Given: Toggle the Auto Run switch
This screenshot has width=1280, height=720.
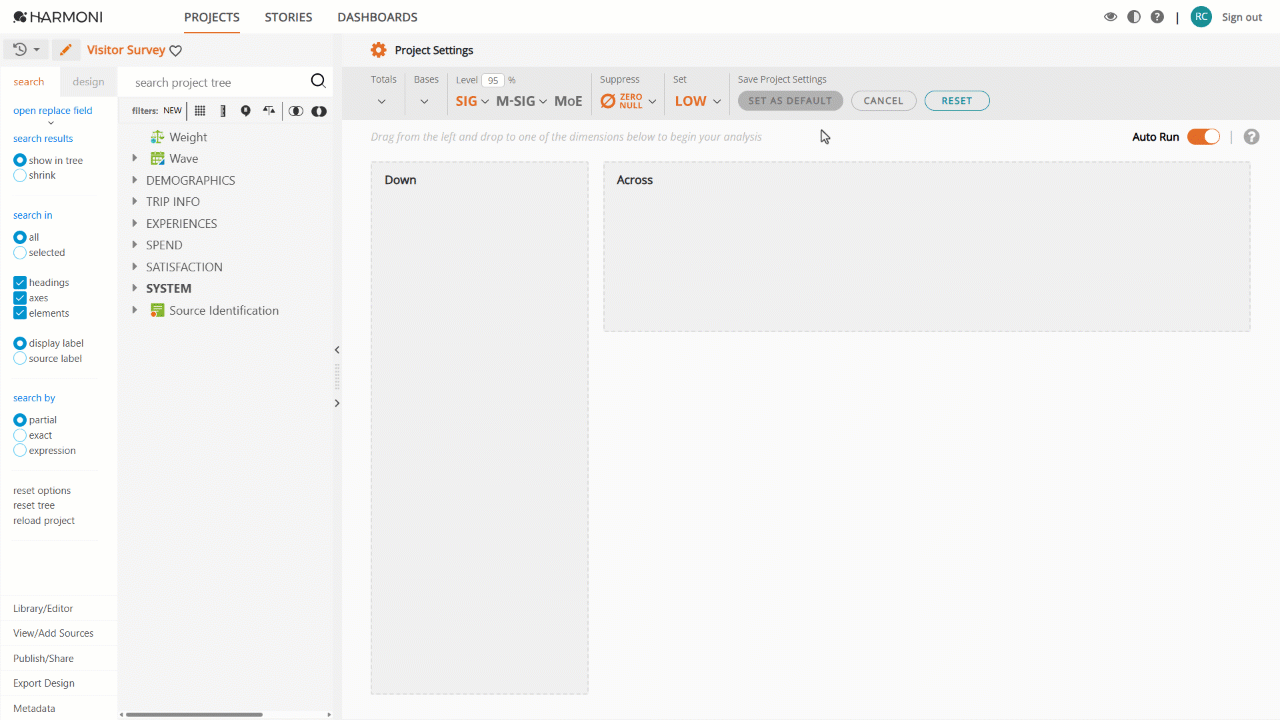Looking at the screenshot, I should click(x=1203, y=137).
